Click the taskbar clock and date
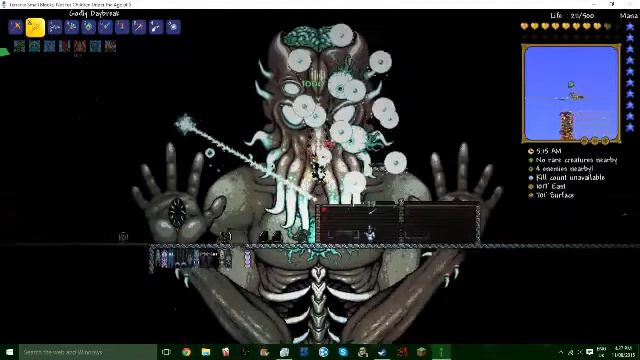This screenshot has width=640, height=360. 623,352
